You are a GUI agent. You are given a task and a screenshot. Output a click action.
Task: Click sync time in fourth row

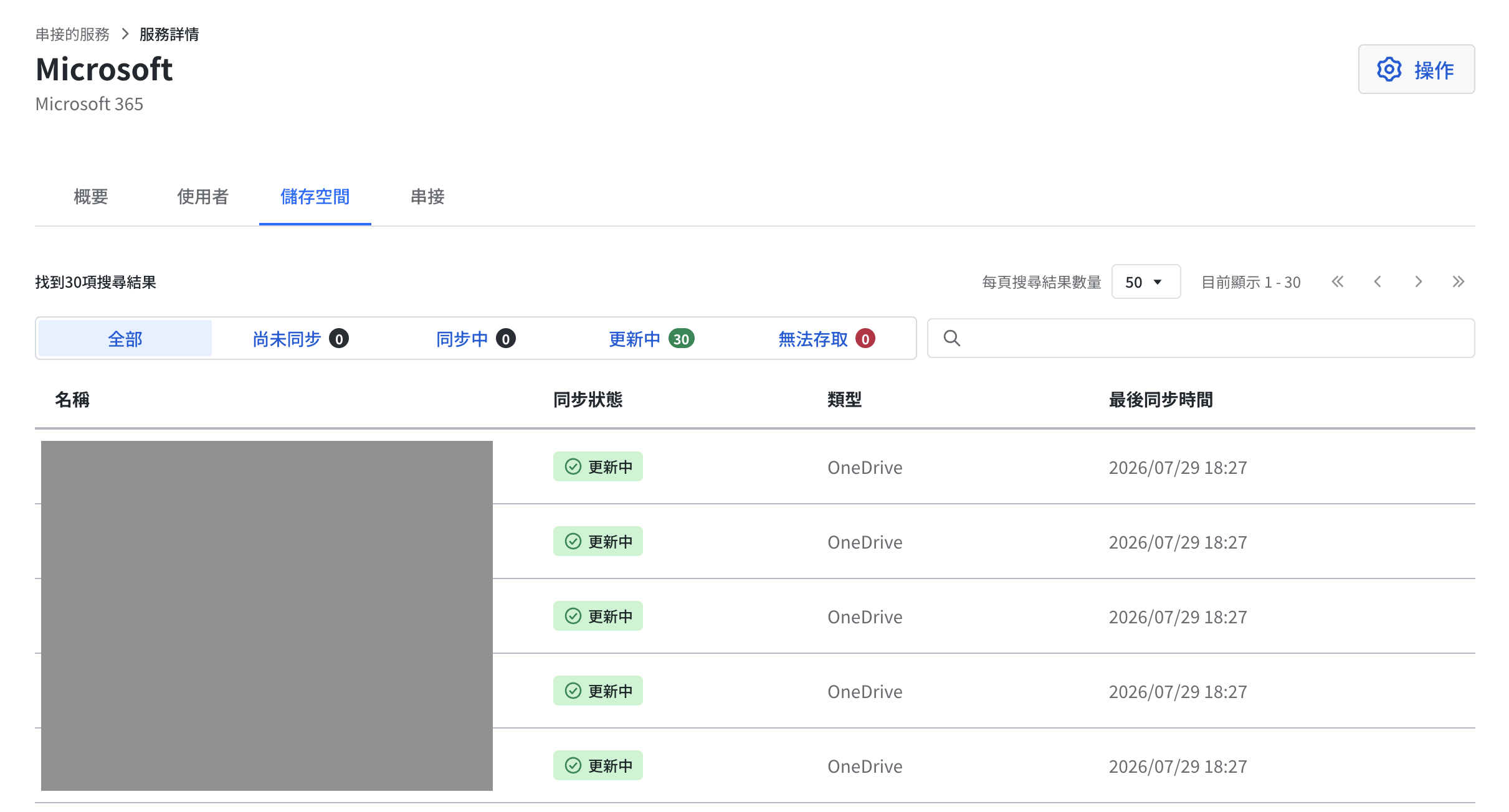pyautogui.click(x=1178, y=691)
